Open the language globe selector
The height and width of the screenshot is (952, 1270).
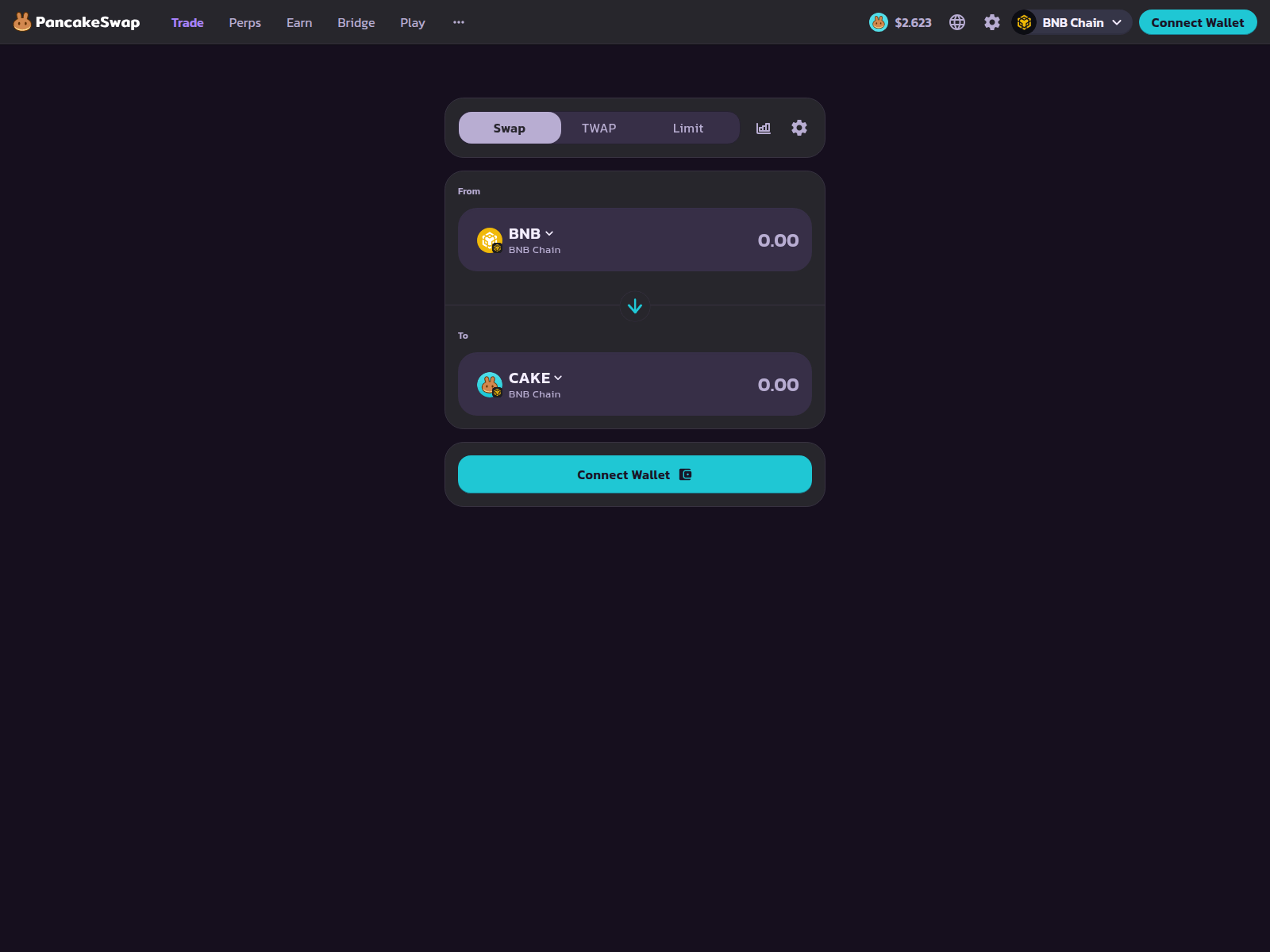[x=957, y=22]
